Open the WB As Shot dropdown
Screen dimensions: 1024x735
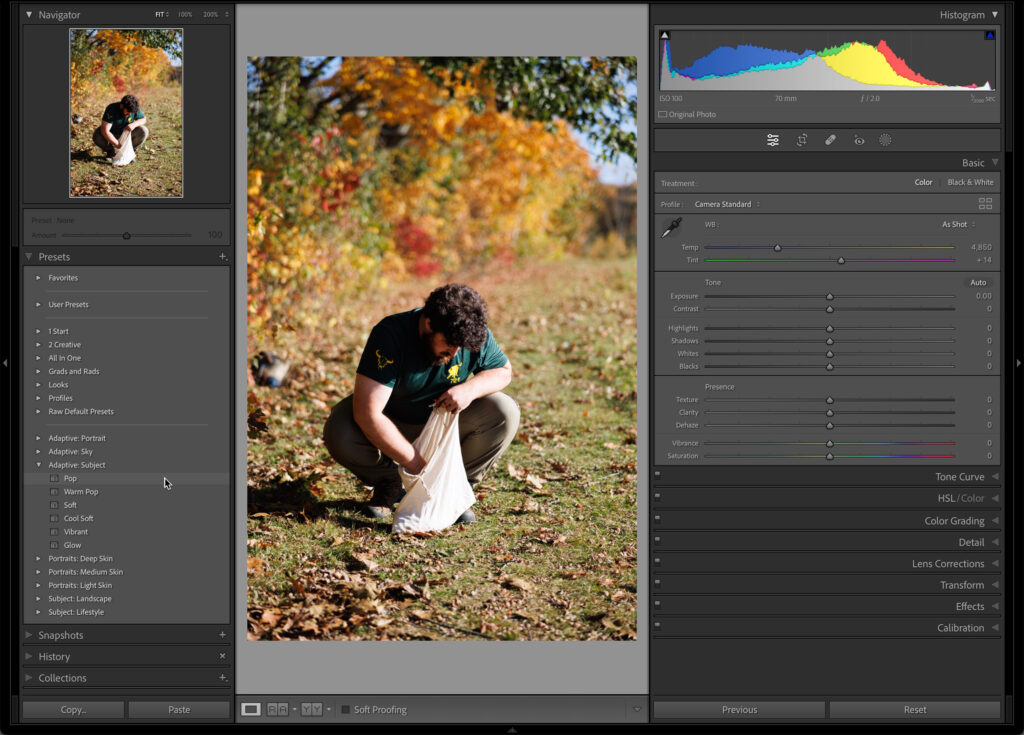(x=958, y=225)
